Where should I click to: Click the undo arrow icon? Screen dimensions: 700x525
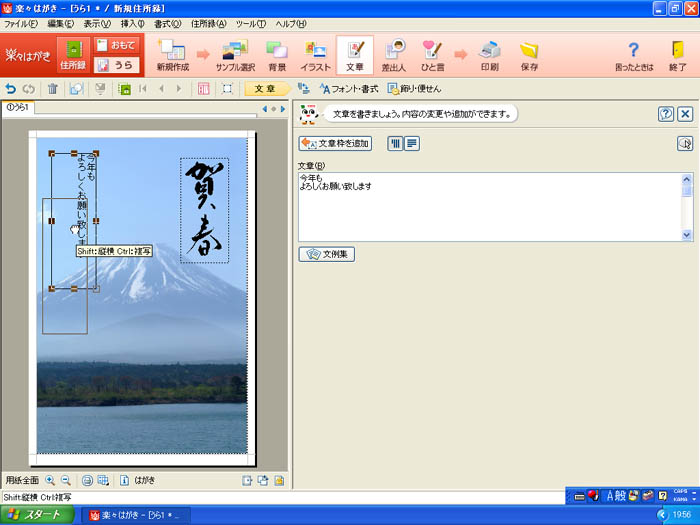(11, 89)
